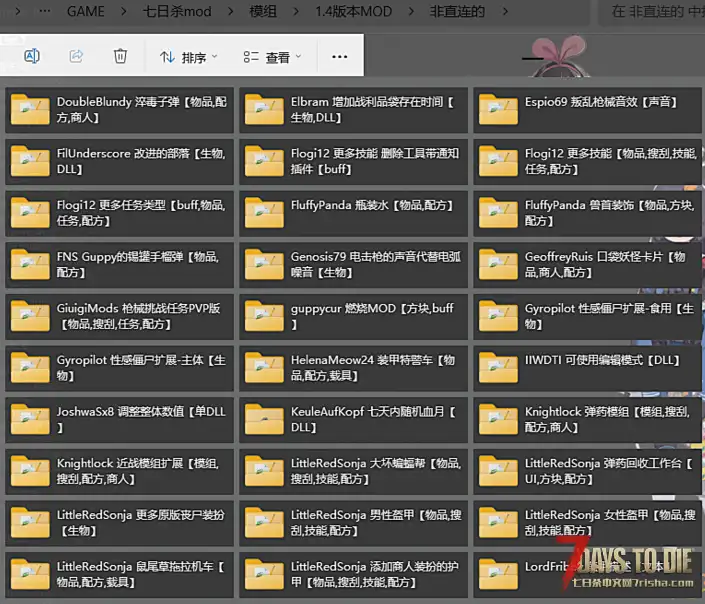Select folder FluffyPanda 兽首装饰
Viewport: 705px width, 604px height.
point(587,213)
